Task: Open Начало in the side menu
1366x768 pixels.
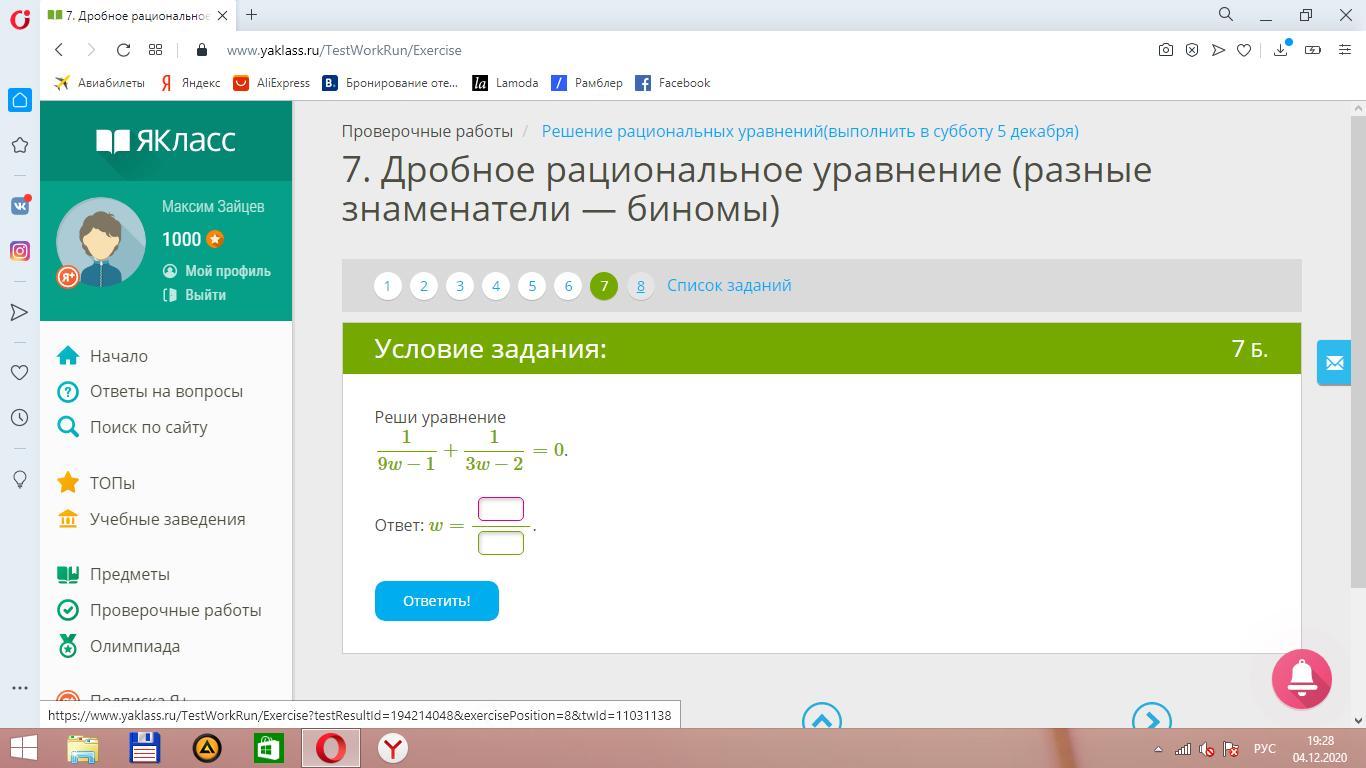Action: pyautogui.click(x=119, y=356)
